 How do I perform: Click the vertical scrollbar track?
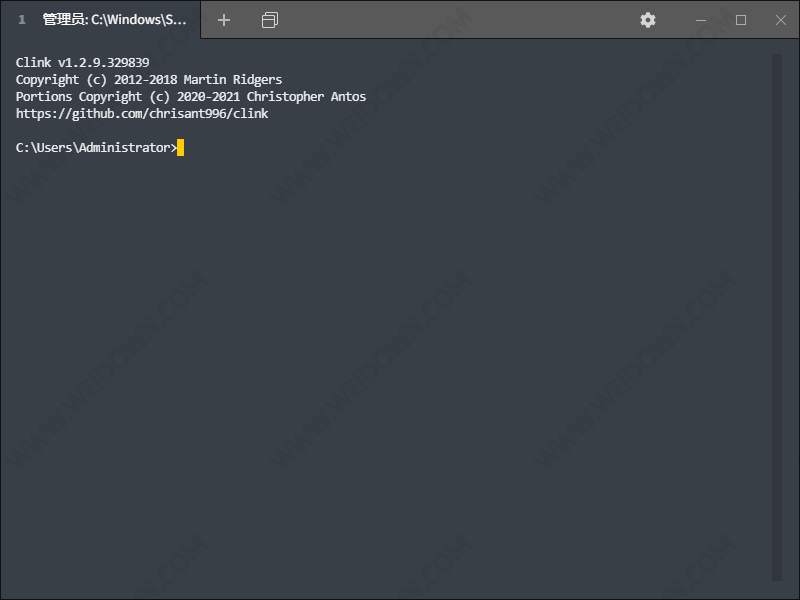pos(777,317)
